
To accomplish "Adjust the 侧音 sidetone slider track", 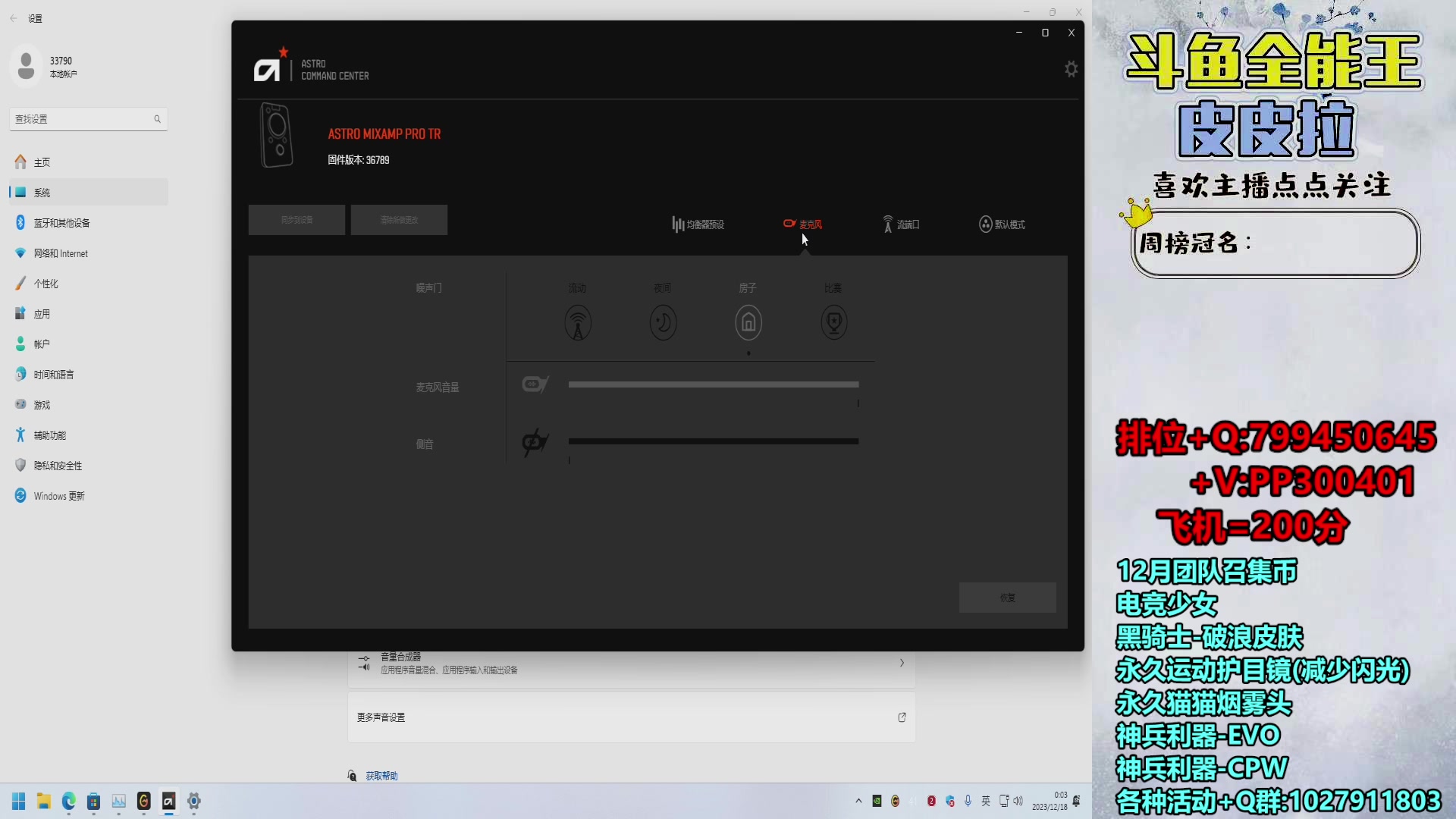I will [713, 441].
